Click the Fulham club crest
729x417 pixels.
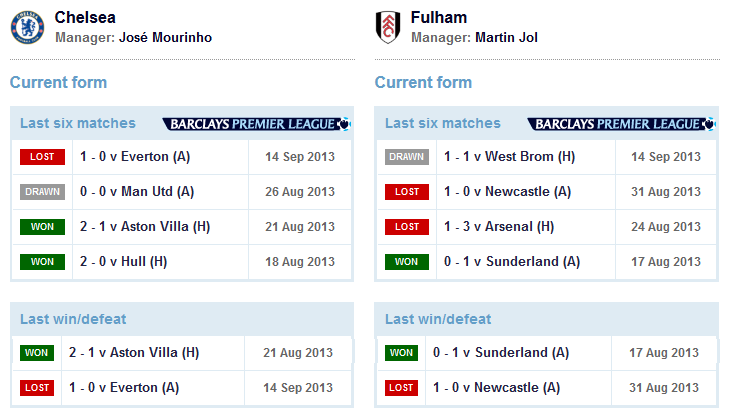[x=388, y=27]
